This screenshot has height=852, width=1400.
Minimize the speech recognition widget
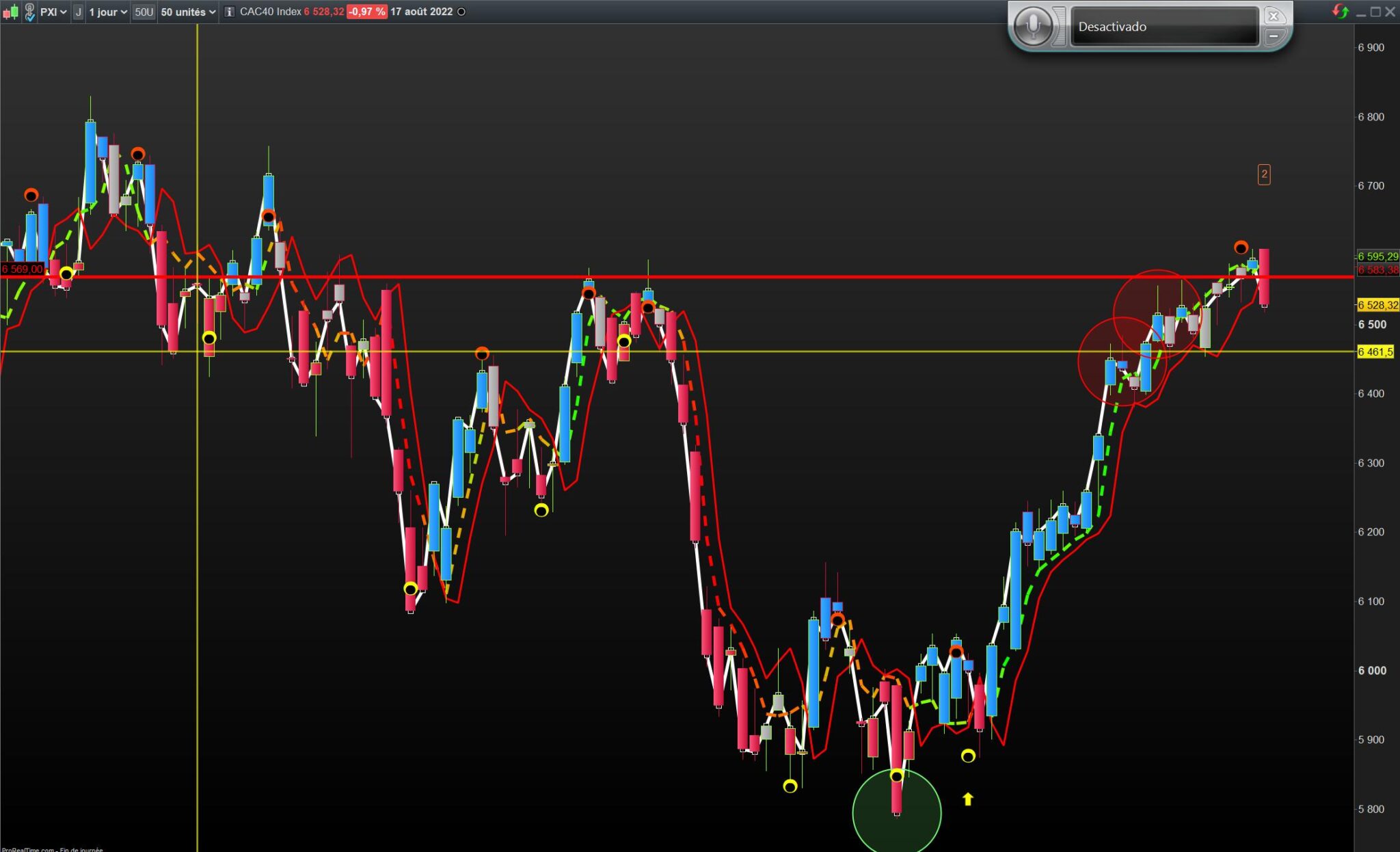pos(1274,36)
